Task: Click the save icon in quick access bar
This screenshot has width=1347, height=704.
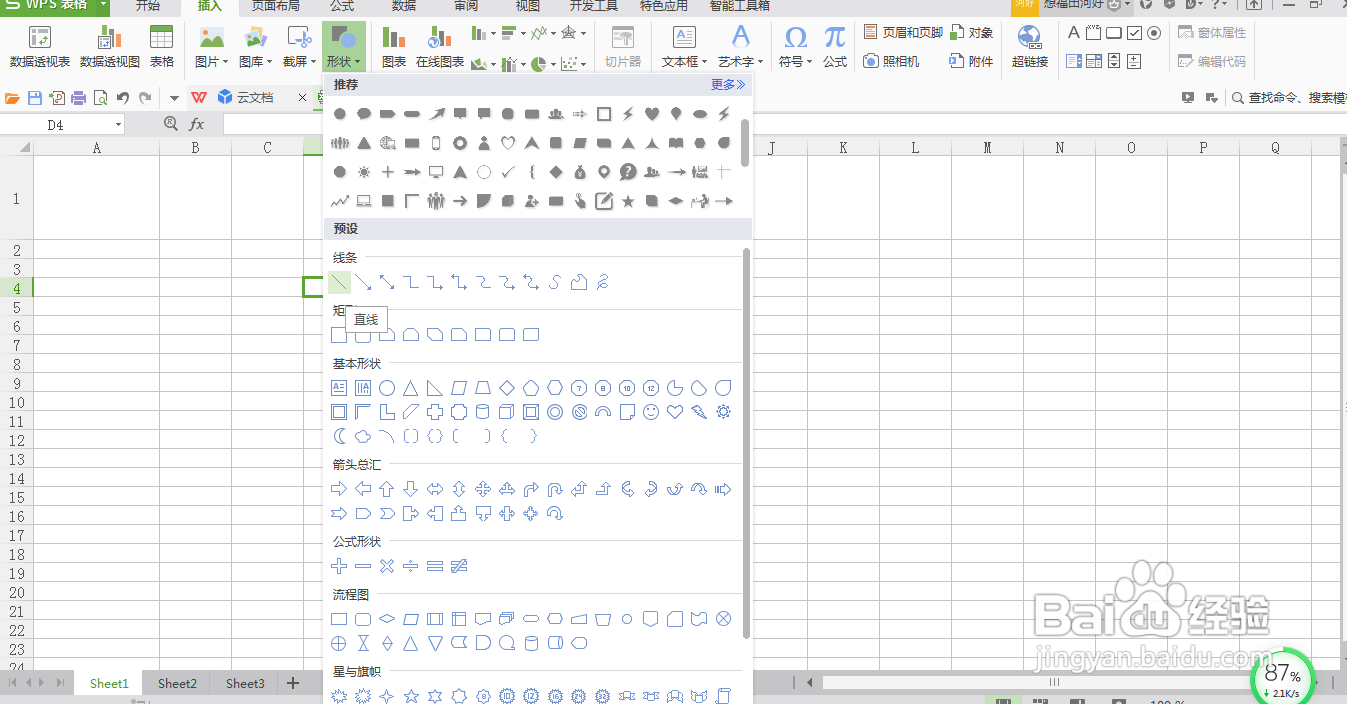Action: click(35, 98)
